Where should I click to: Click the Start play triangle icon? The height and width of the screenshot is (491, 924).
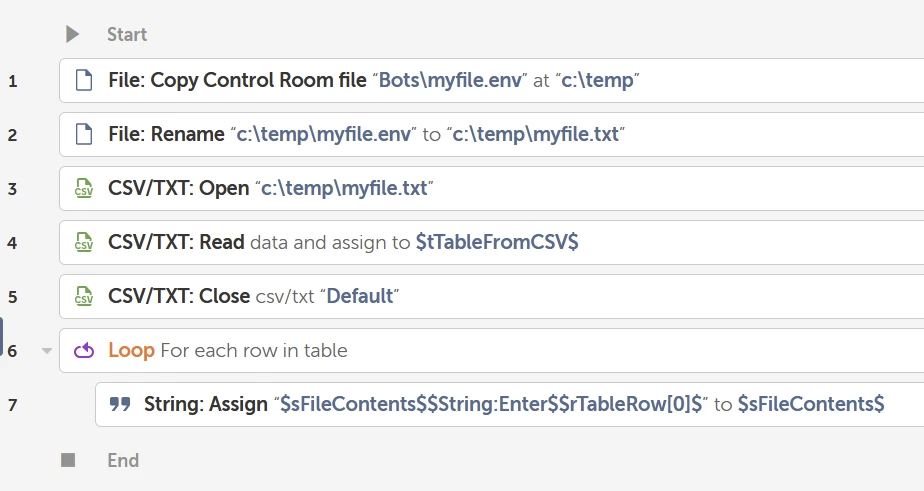pos(72,34)
